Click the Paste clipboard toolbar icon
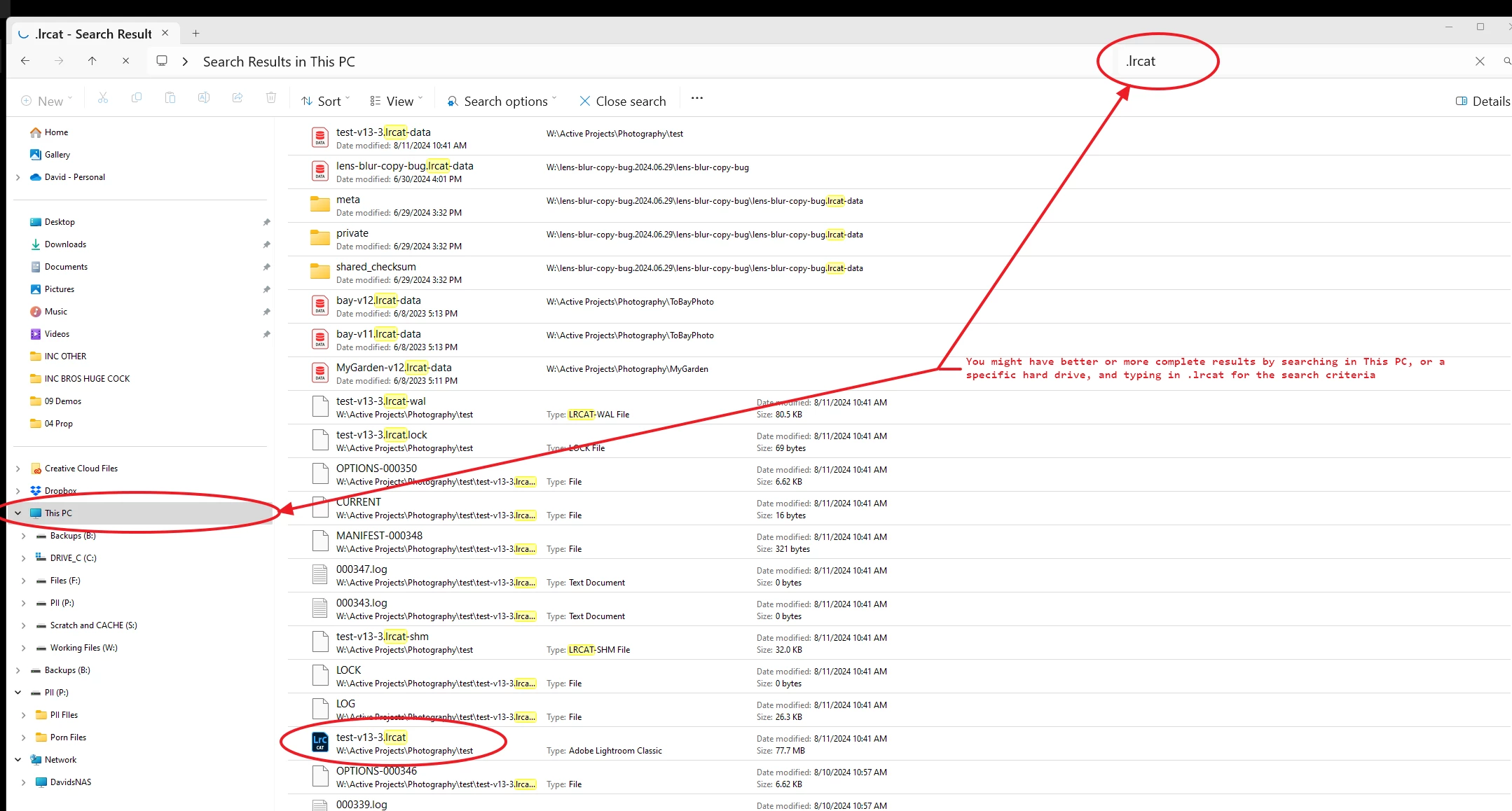 click(170, 99)
